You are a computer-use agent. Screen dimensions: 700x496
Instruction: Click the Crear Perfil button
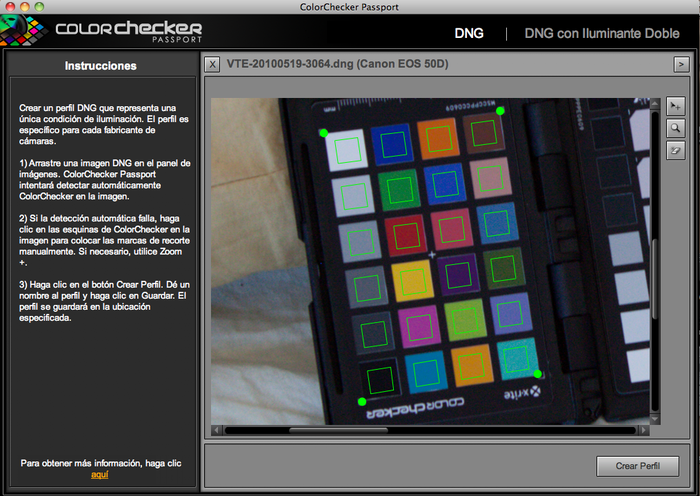click(638, 466)
